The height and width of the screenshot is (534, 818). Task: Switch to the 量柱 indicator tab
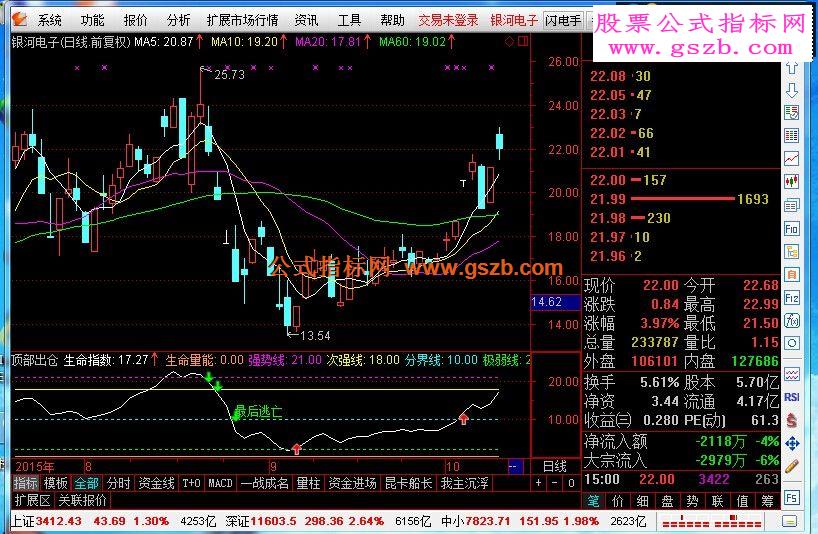[308, 483]
